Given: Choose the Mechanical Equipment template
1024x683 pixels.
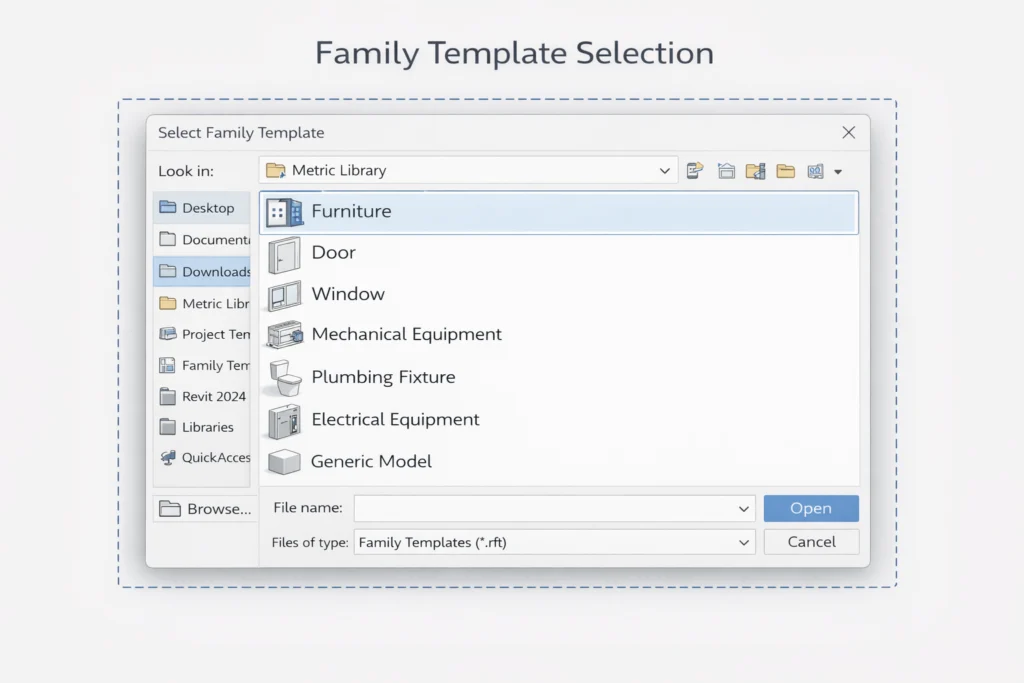Looking at the screenshot, I should [407, 334].
